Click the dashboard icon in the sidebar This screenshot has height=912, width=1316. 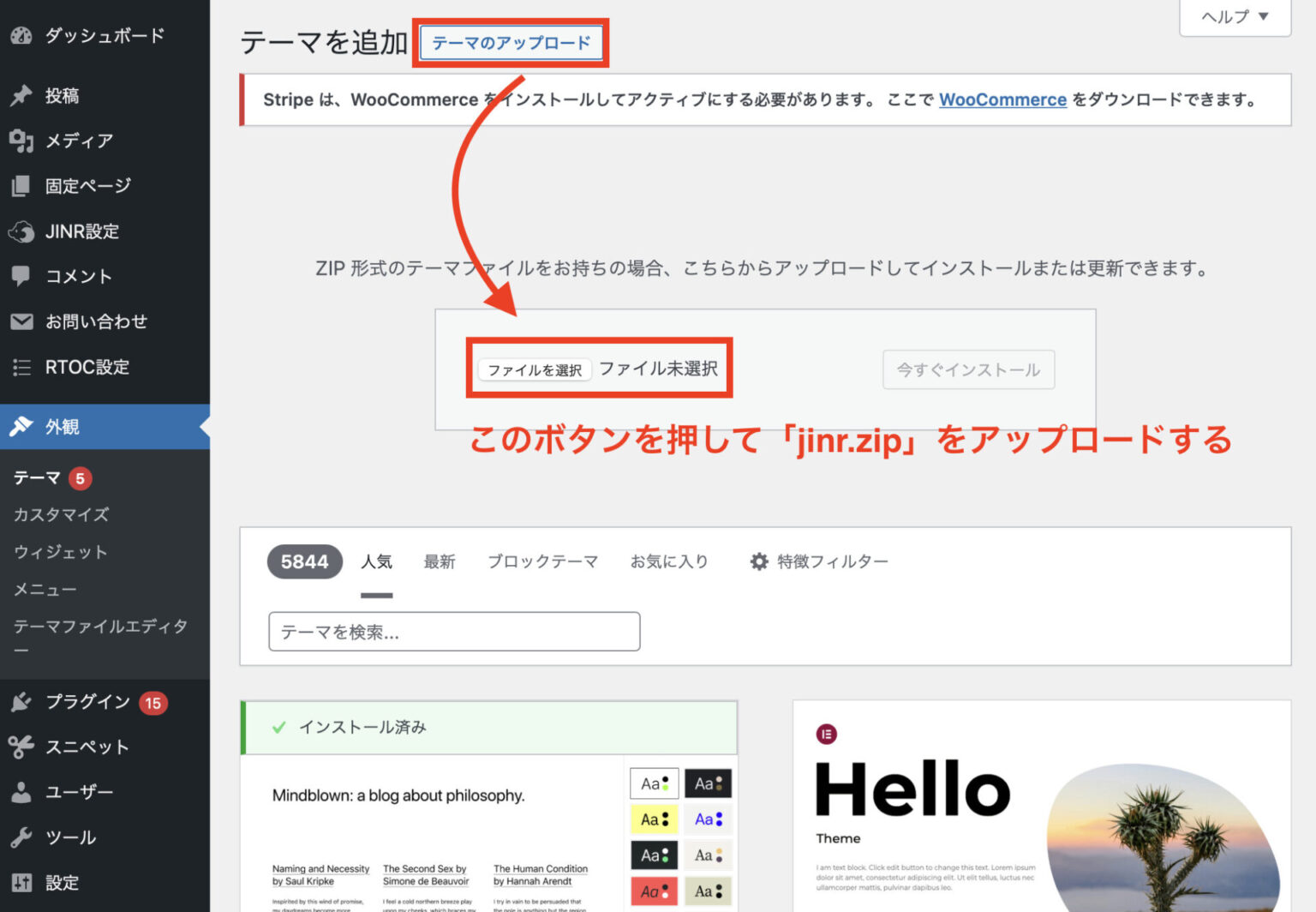pyautogui.click(x=21, y=35)
